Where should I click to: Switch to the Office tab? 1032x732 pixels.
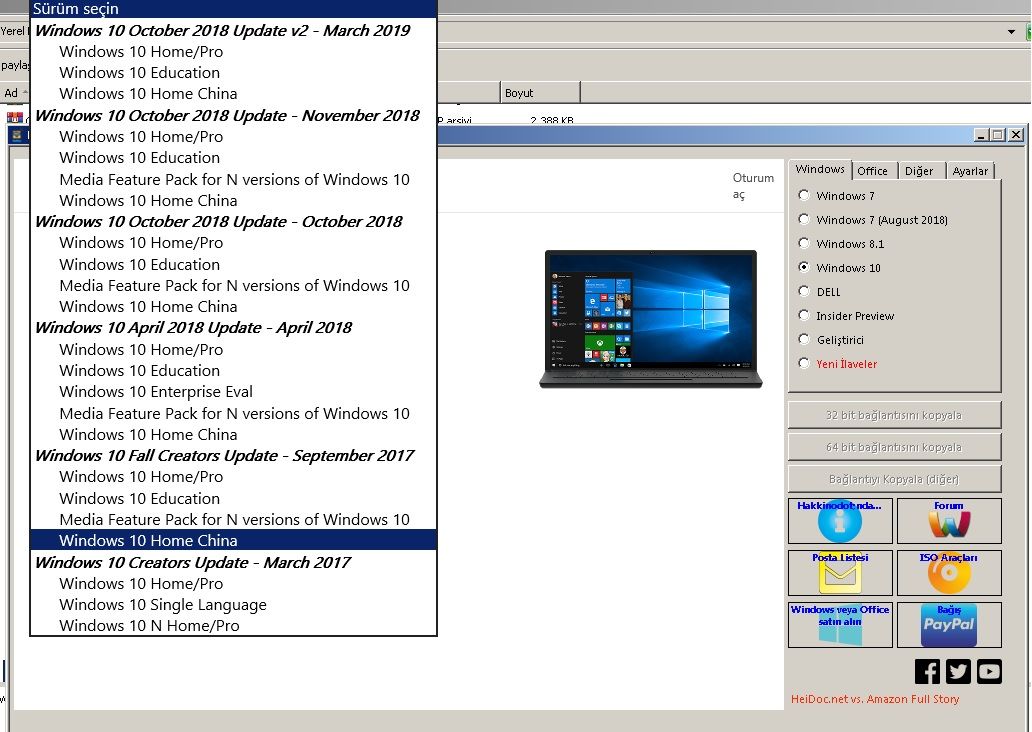pyautogui.click(x=872, y=171)
